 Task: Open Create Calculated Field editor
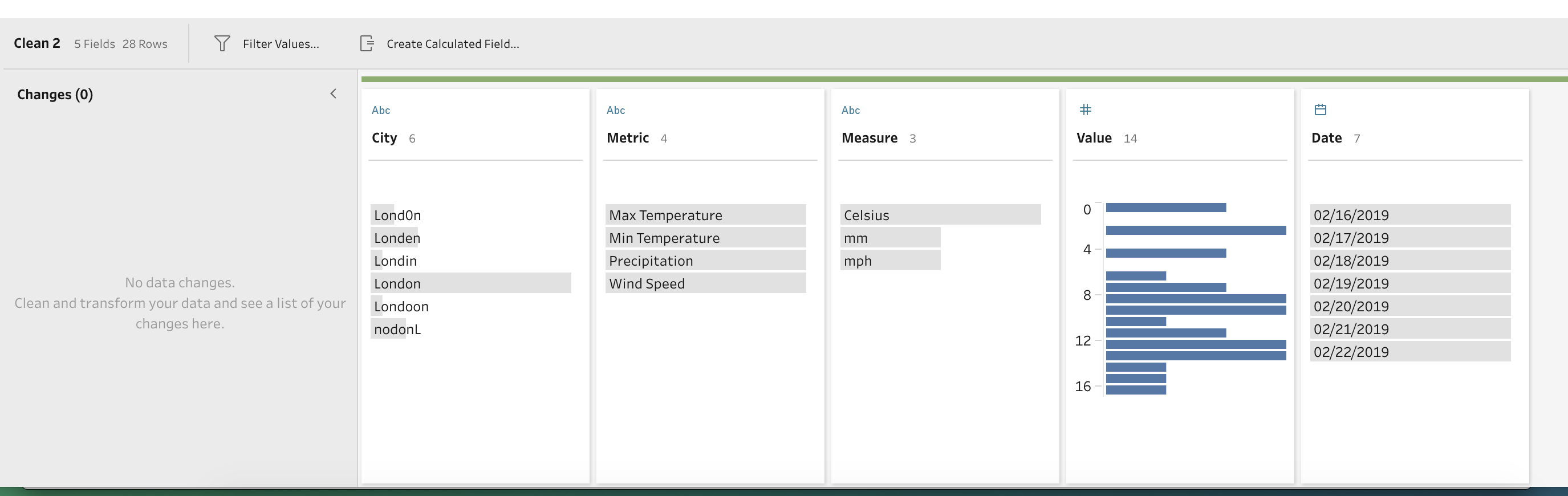(452, 44)
